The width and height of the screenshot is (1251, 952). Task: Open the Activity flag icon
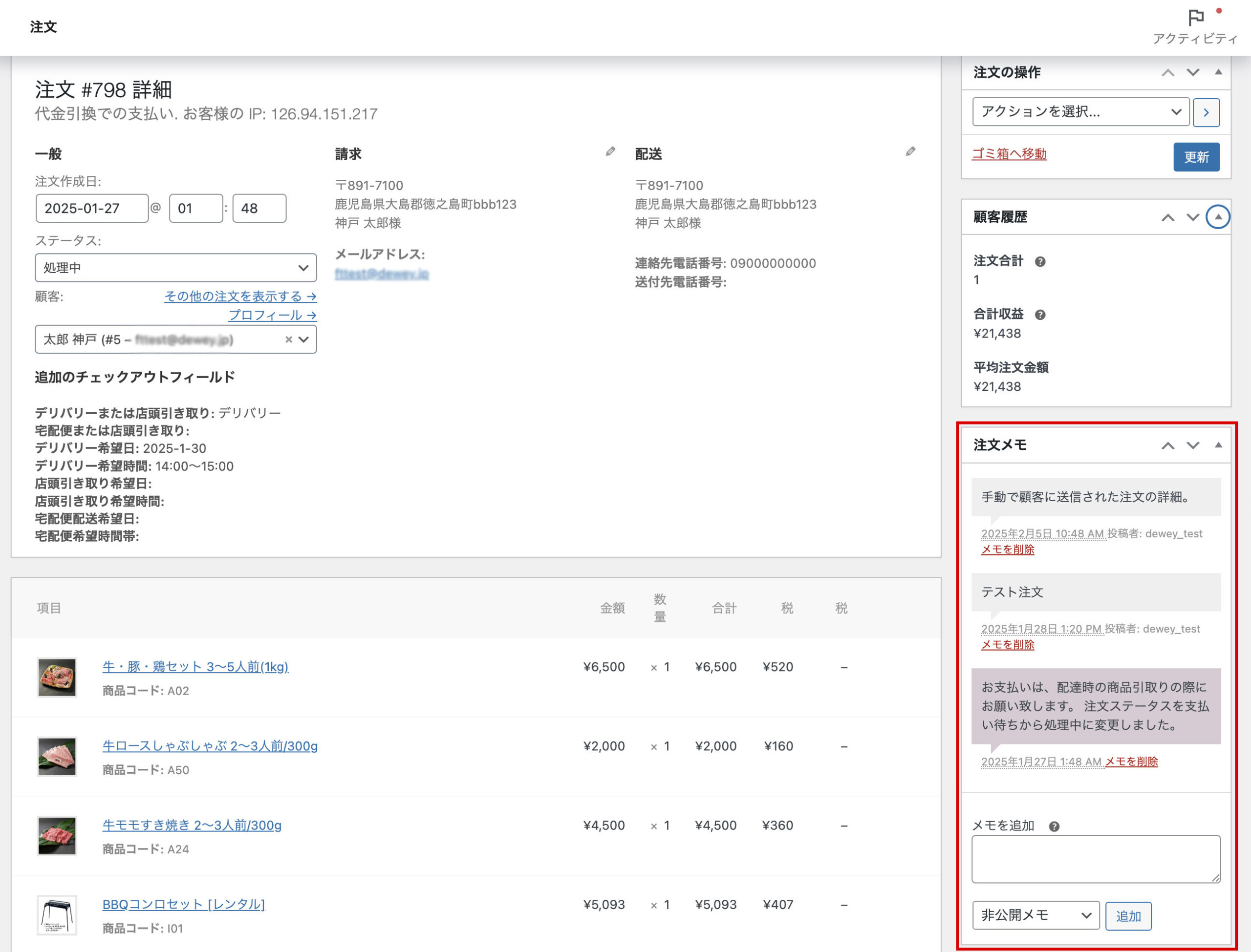[1195, 18]
